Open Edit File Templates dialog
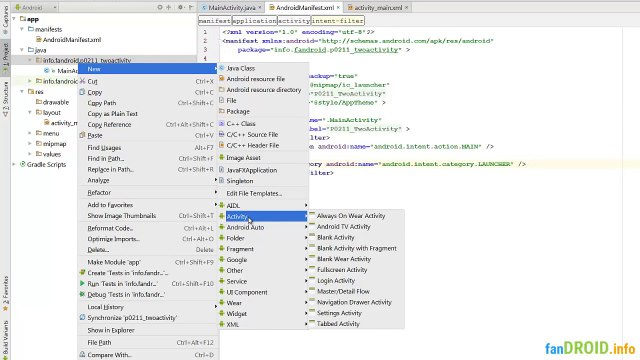The width and height of the screenshot is (640, 360). (263, 193)
